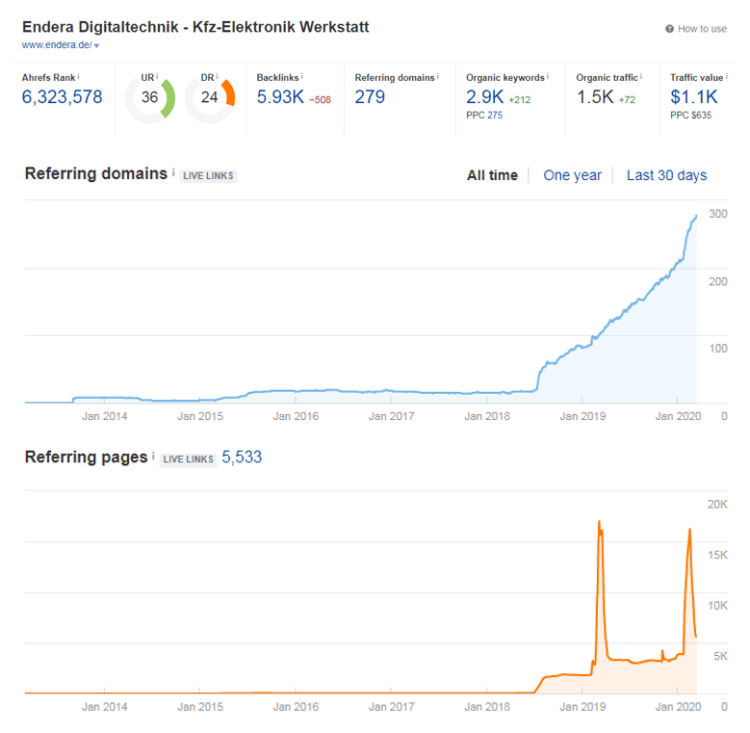Image resolution: width=750 pixels, height=733 pixels.
Task: Click the Traffic value info icon
Action: pos(727,76)
